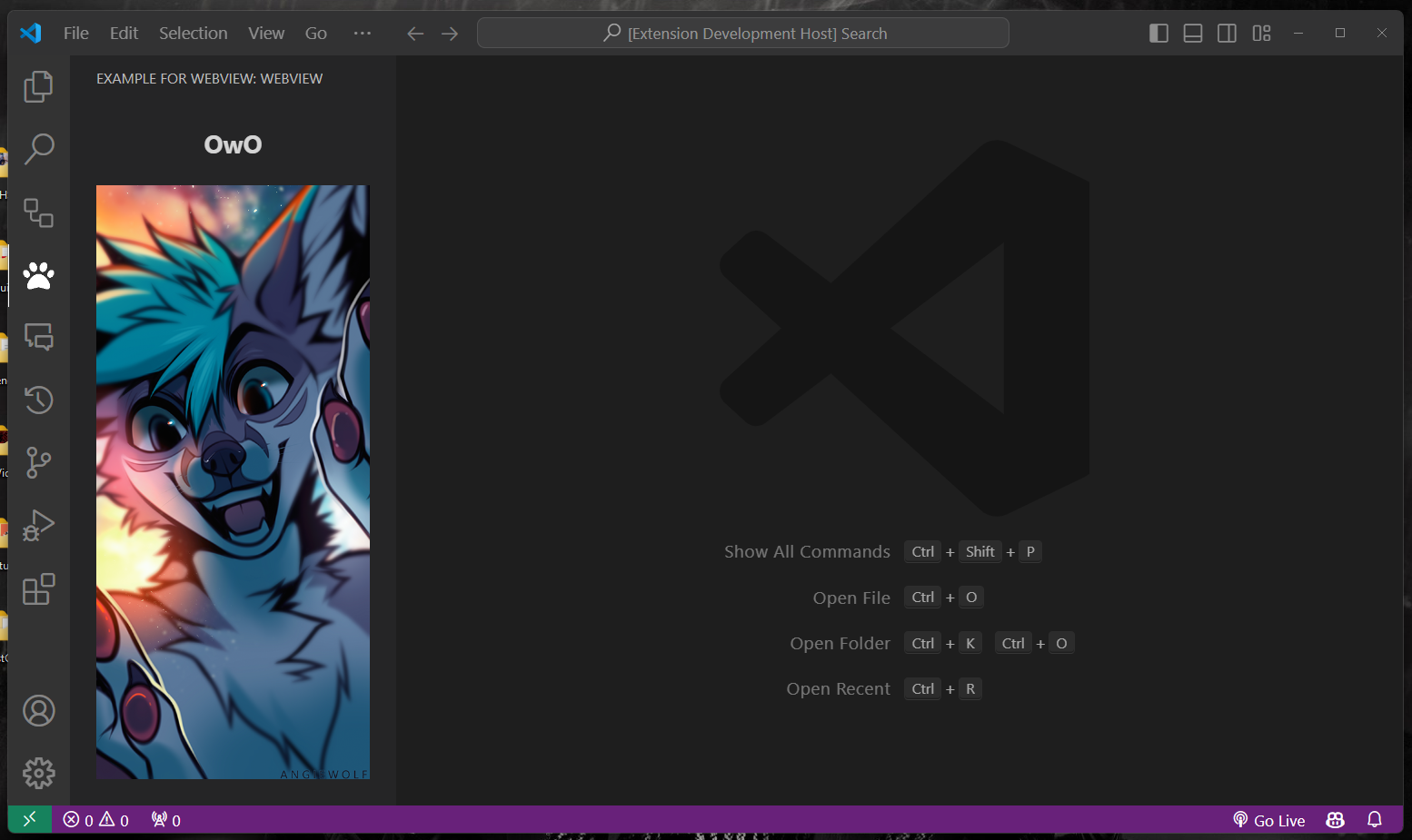Open the Extensions view
The height and width of the screenshot is (840, 1412).
[38, 588]
